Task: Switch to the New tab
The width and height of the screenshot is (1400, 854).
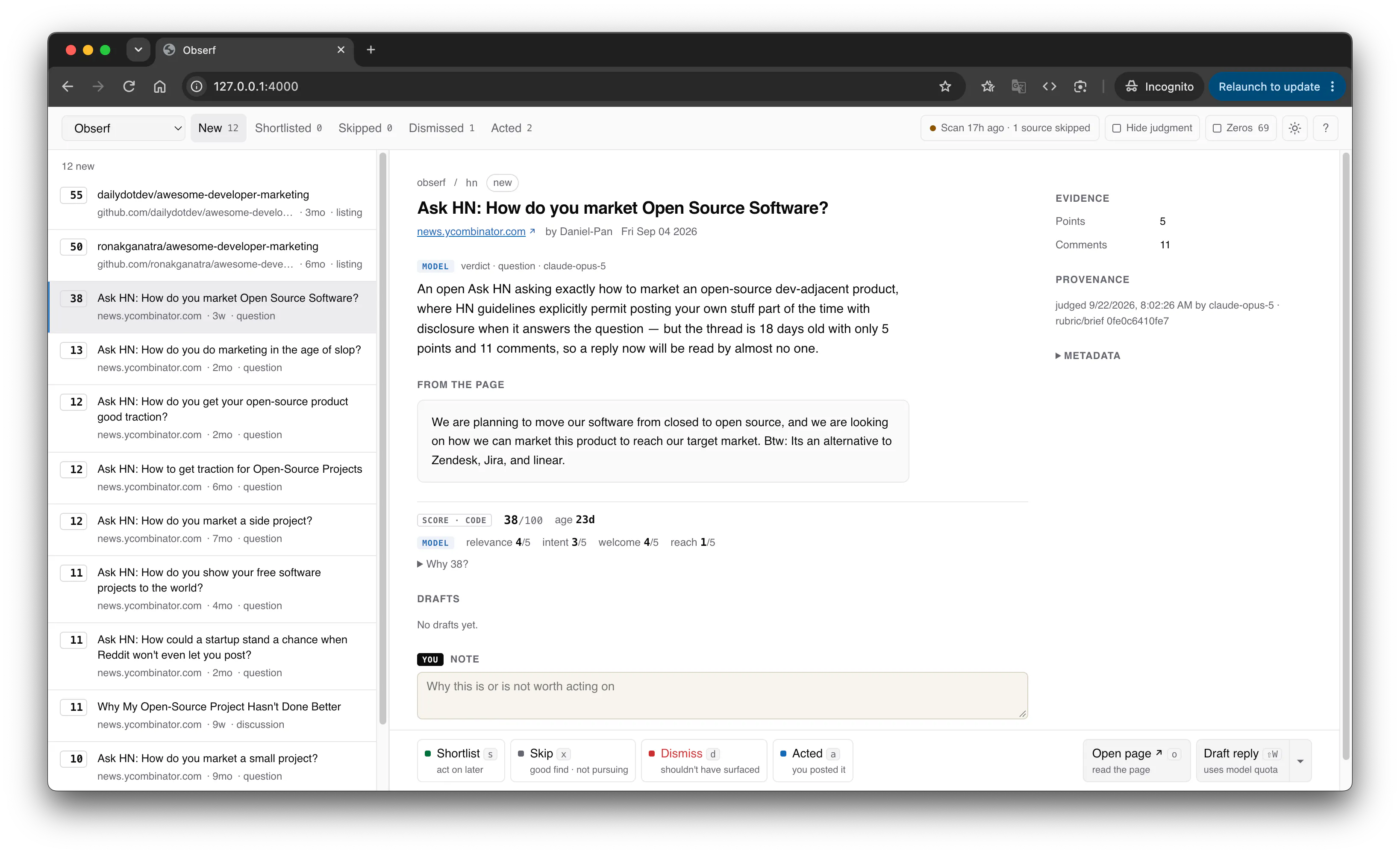Action: pyautogui.click(x=218, y=128)
